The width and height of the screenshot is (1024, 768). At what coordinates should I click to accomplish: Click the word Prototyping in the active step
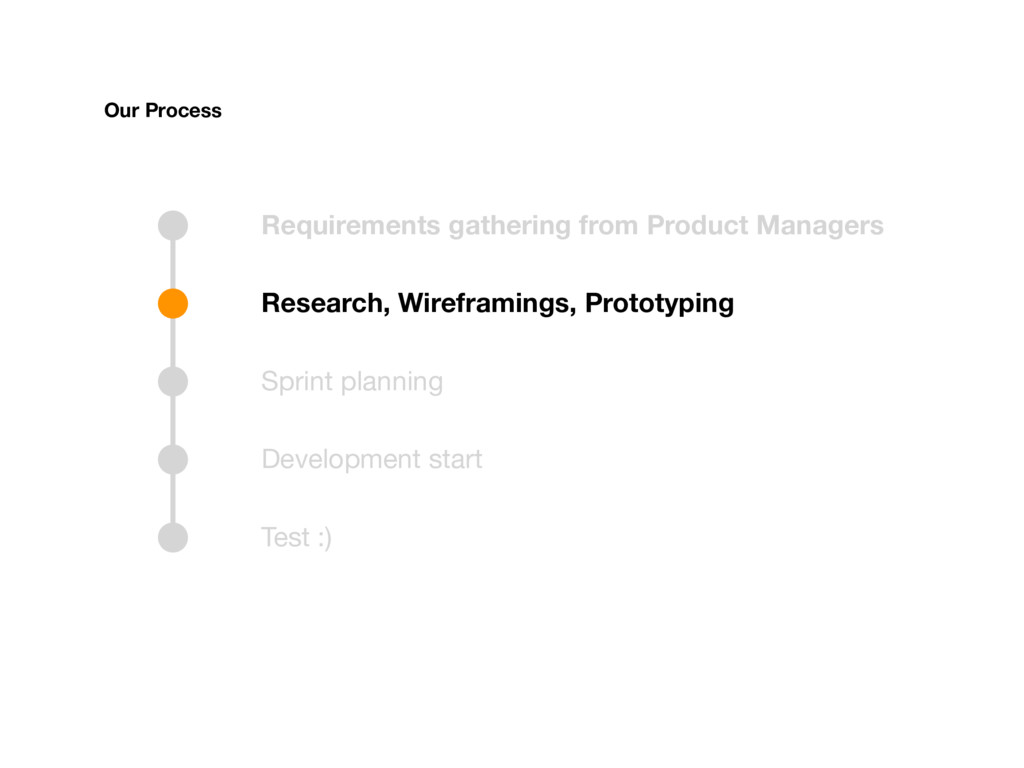(x=660, y=304)
